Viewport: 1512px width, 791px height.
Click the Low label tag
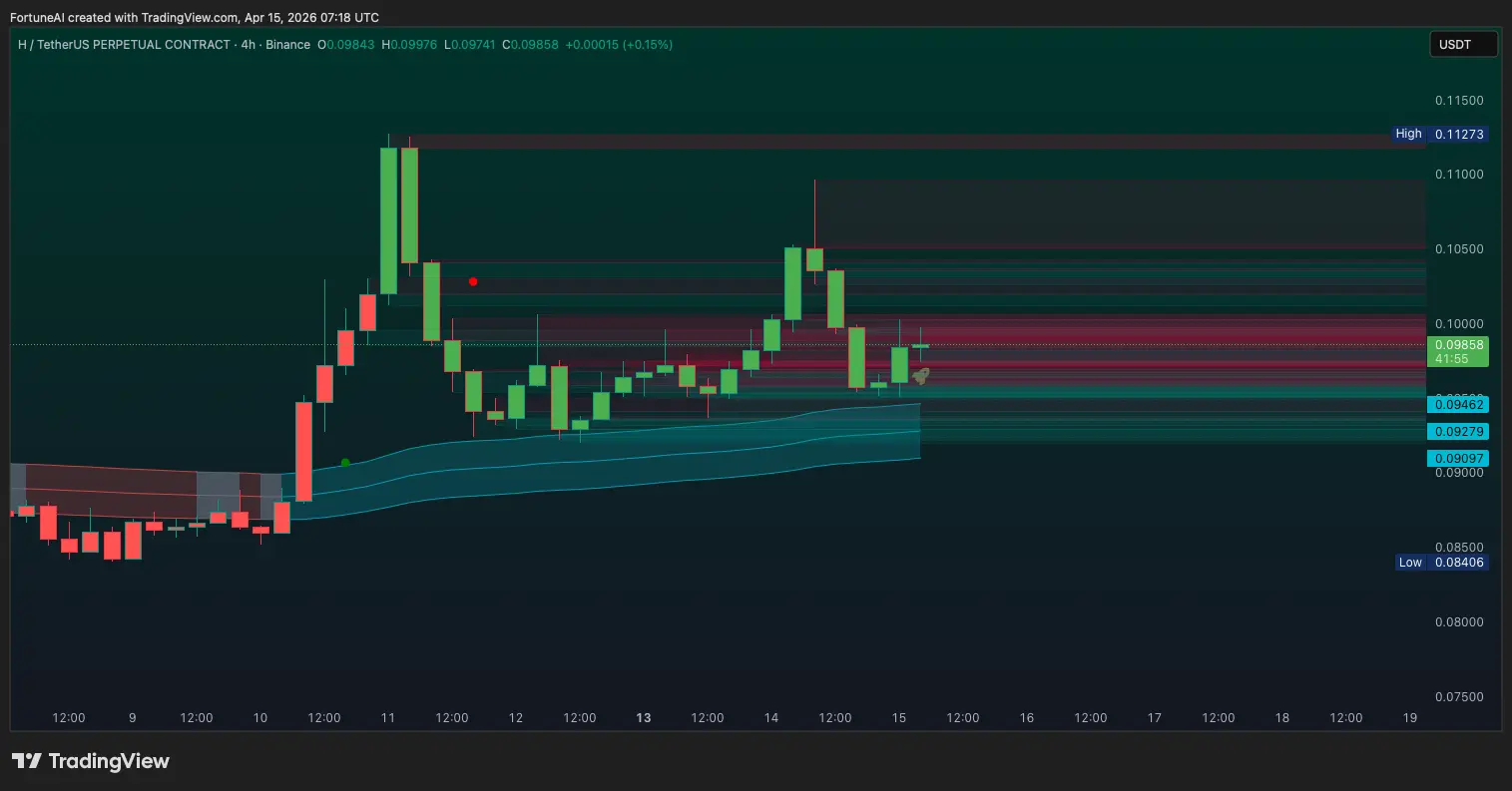tap(1410, 563)
